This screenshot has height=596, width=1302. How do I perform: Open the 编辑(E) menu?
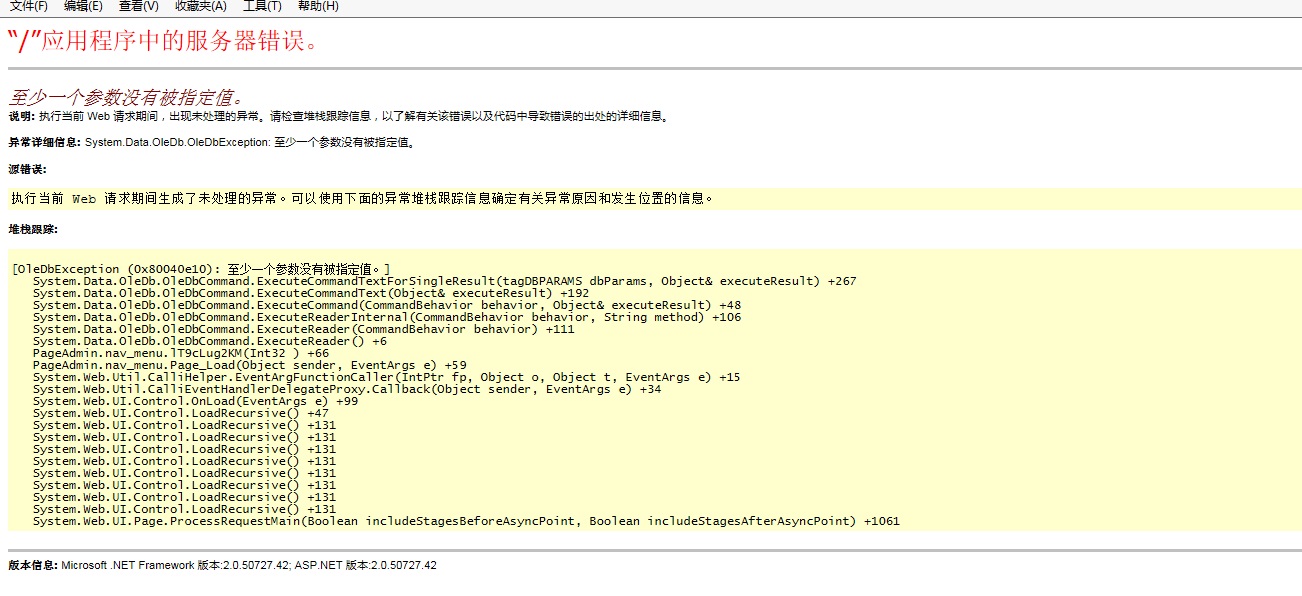click(x=83, y=6)
